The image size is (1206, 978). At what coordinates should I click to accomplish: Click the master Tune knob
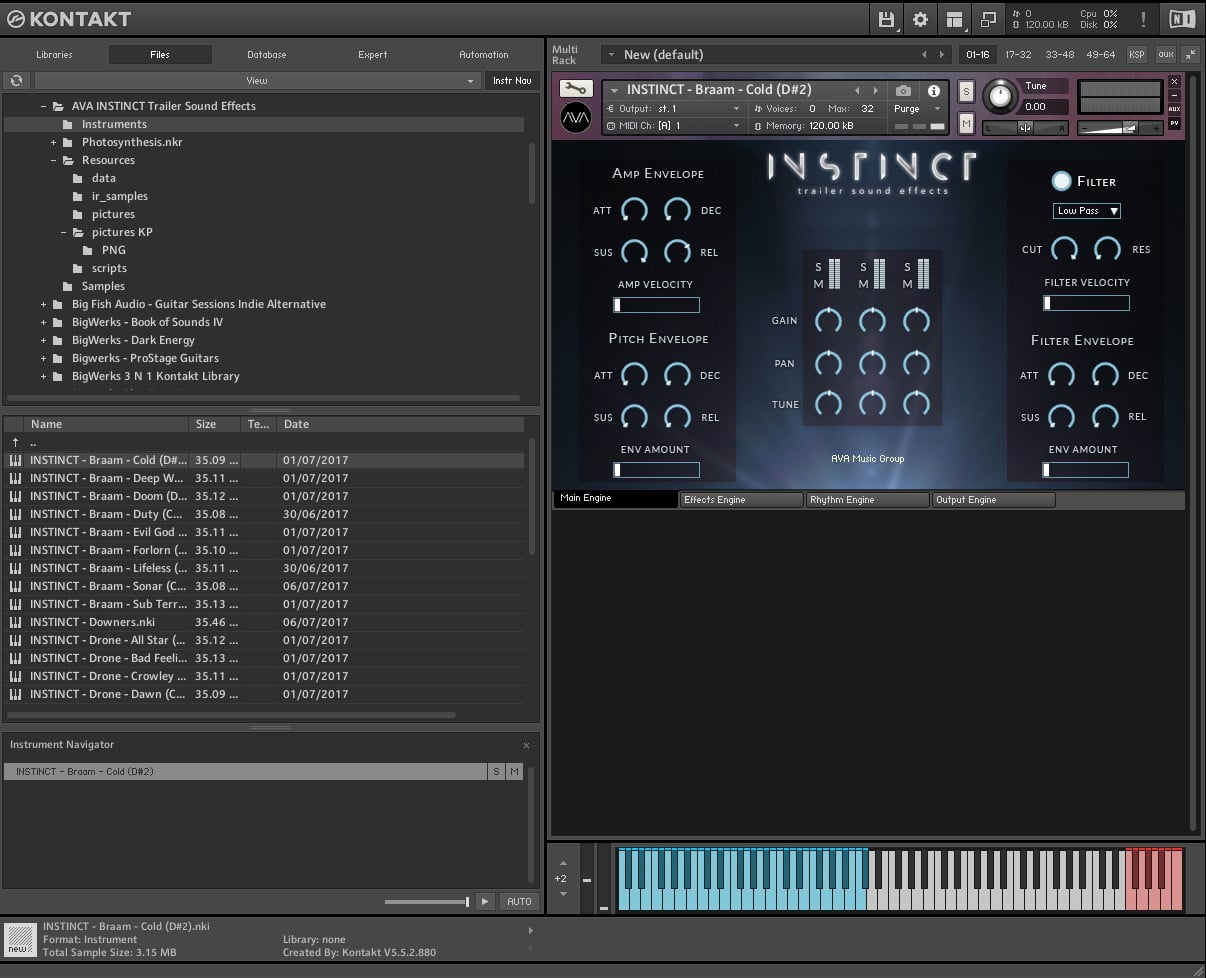pos(999,97)
